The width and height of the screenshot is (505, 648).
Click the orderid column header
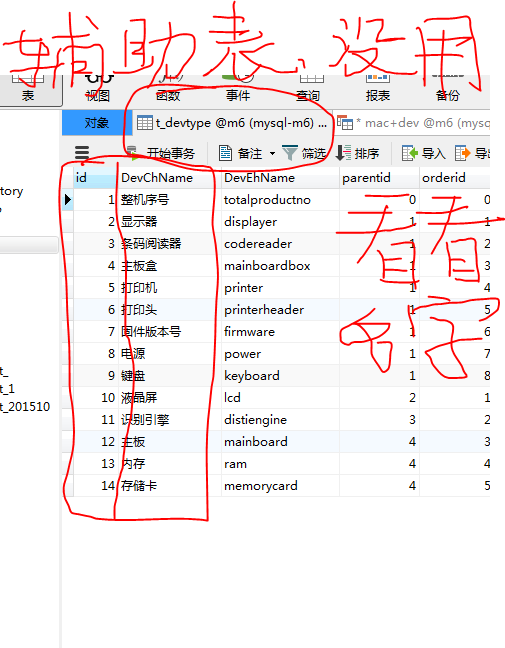[x=455, y=178]
